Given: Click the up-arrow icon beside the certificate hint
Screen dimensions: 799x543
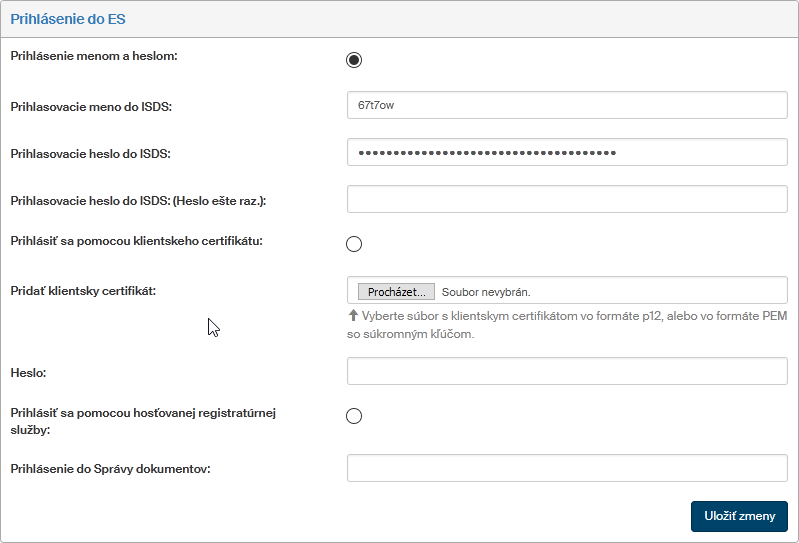Looking at the screenshot, I should click(x=353, y=317).
